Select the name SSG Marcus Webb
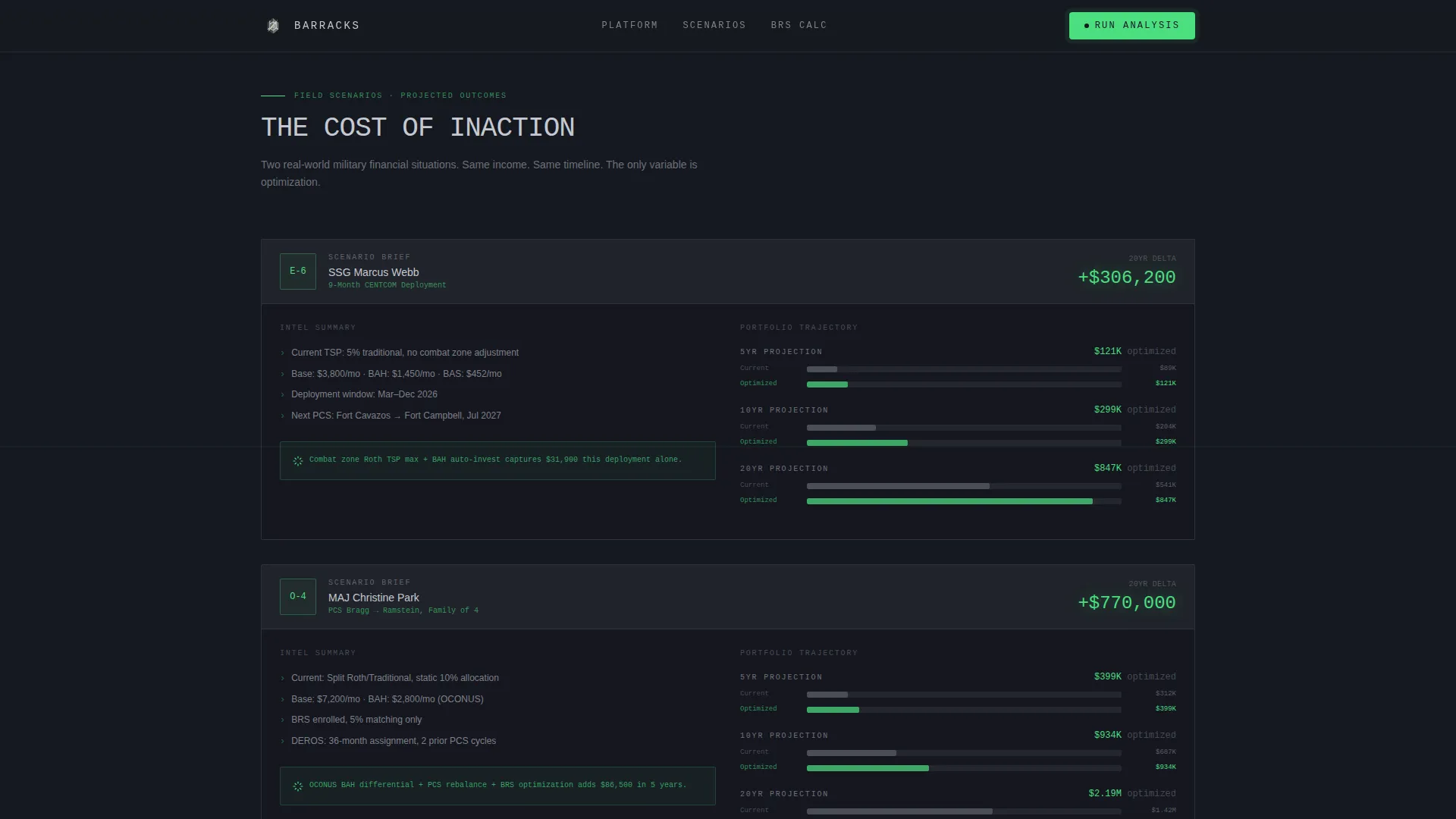Viewport: 1456px width, 819px height. (373, 272)
